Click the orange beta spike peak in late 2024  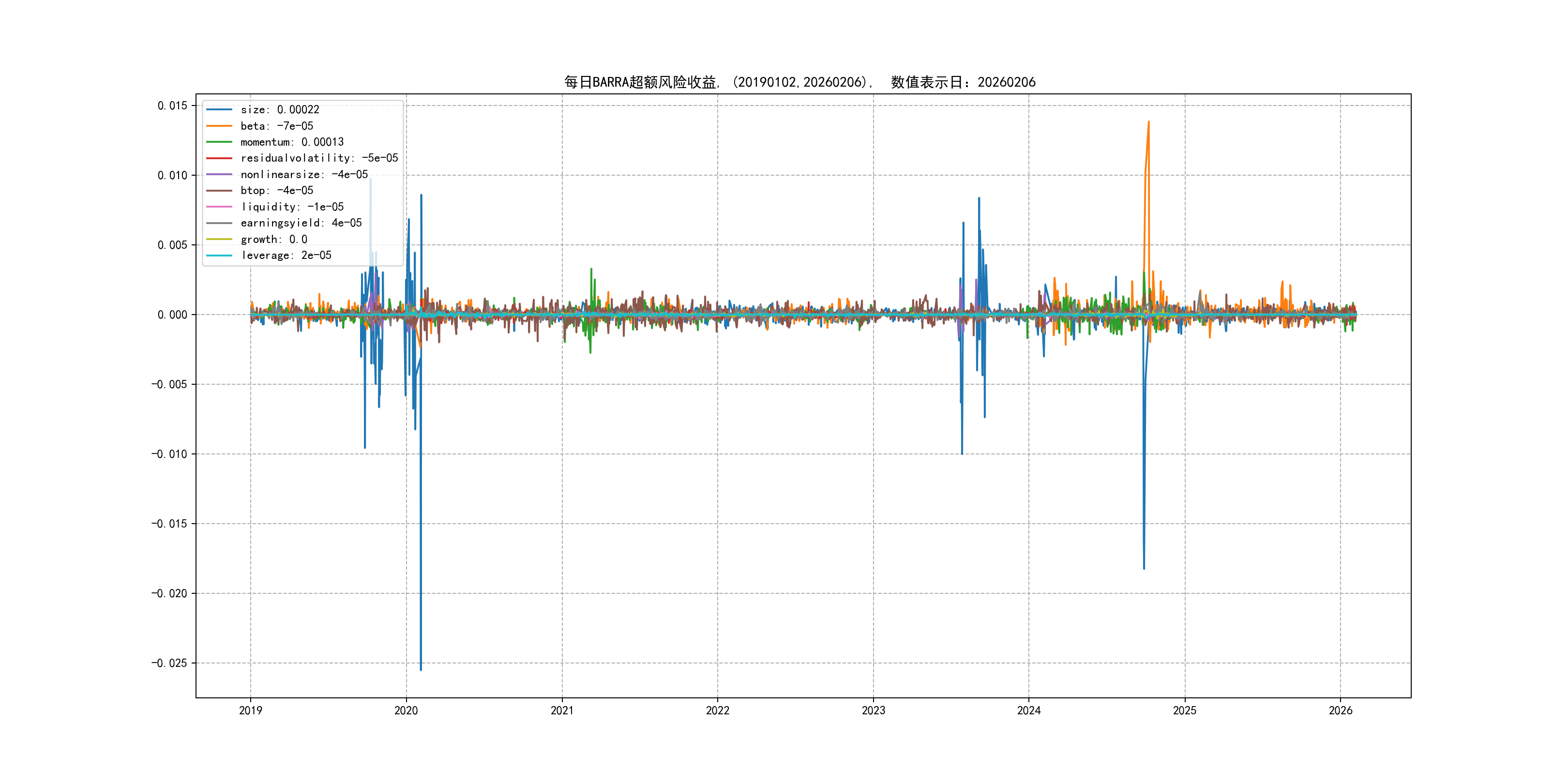(x=1148, y=122)
